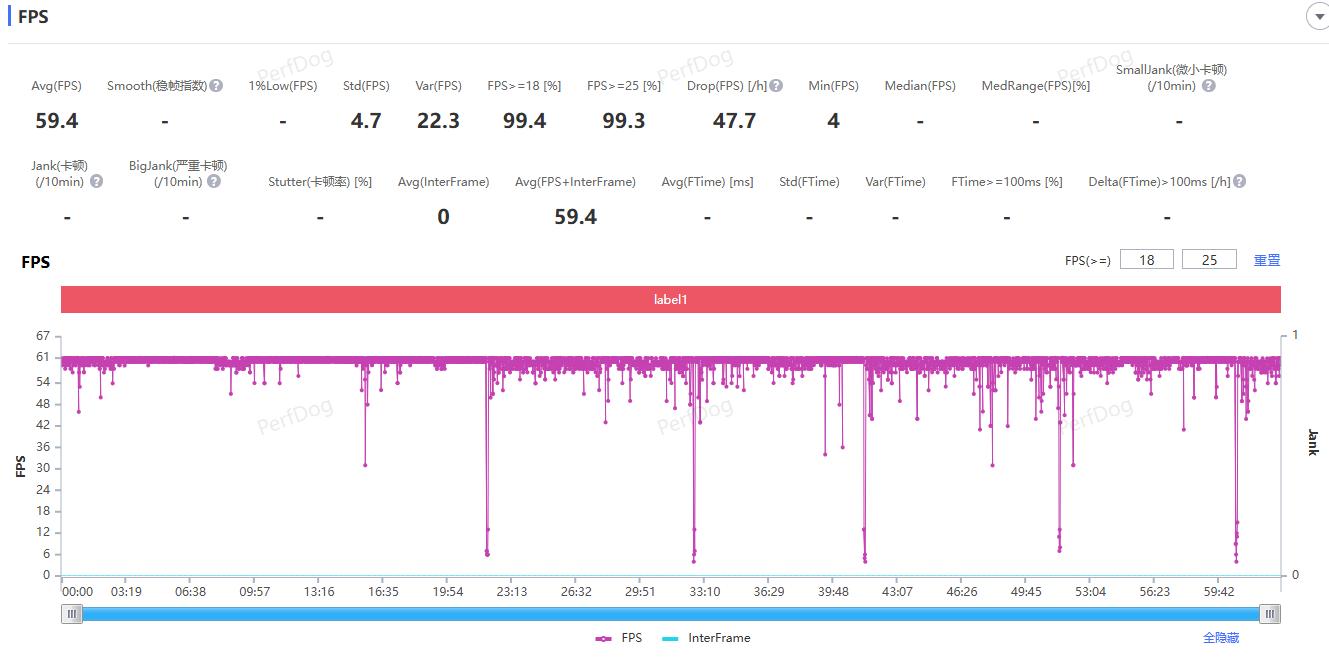The image size is (1329, 670).
Task: Select the red label1 bar
Action: [670, 299]
